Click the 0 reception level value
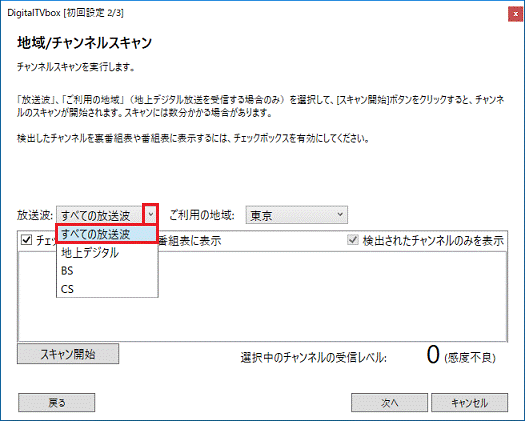 point(433,355)
